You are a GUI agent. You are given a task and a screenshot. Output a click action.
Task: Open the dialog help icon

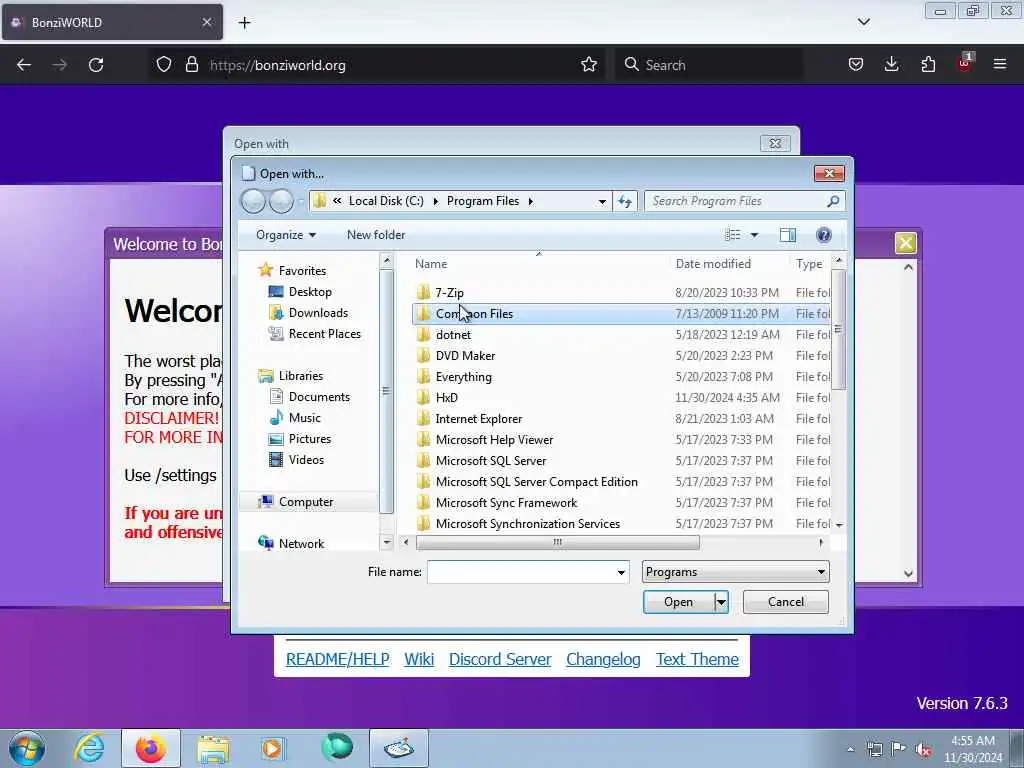click(824, 234)
